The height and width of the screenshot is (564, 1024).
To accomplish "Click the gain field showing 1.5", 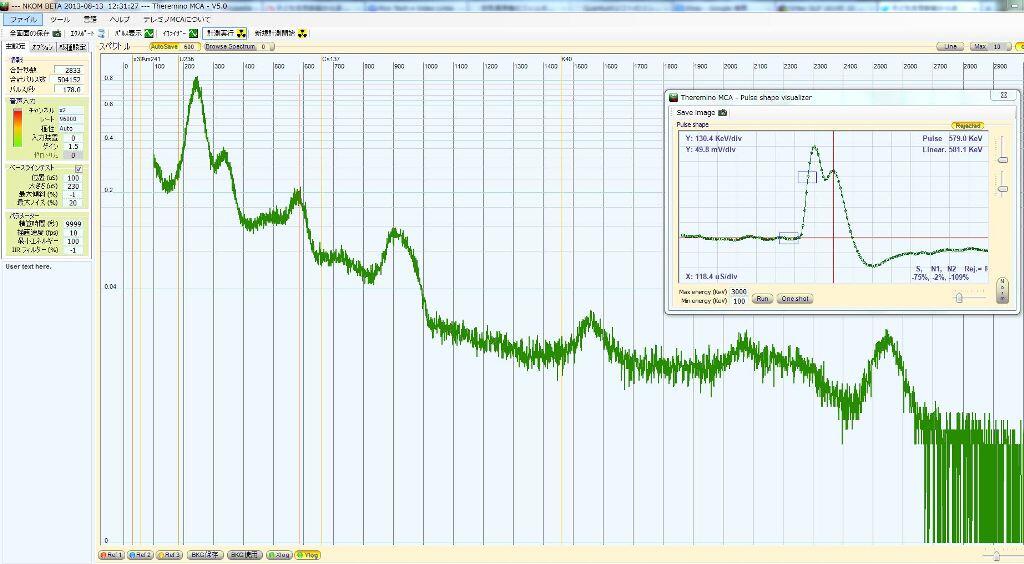I will [73, 147].
